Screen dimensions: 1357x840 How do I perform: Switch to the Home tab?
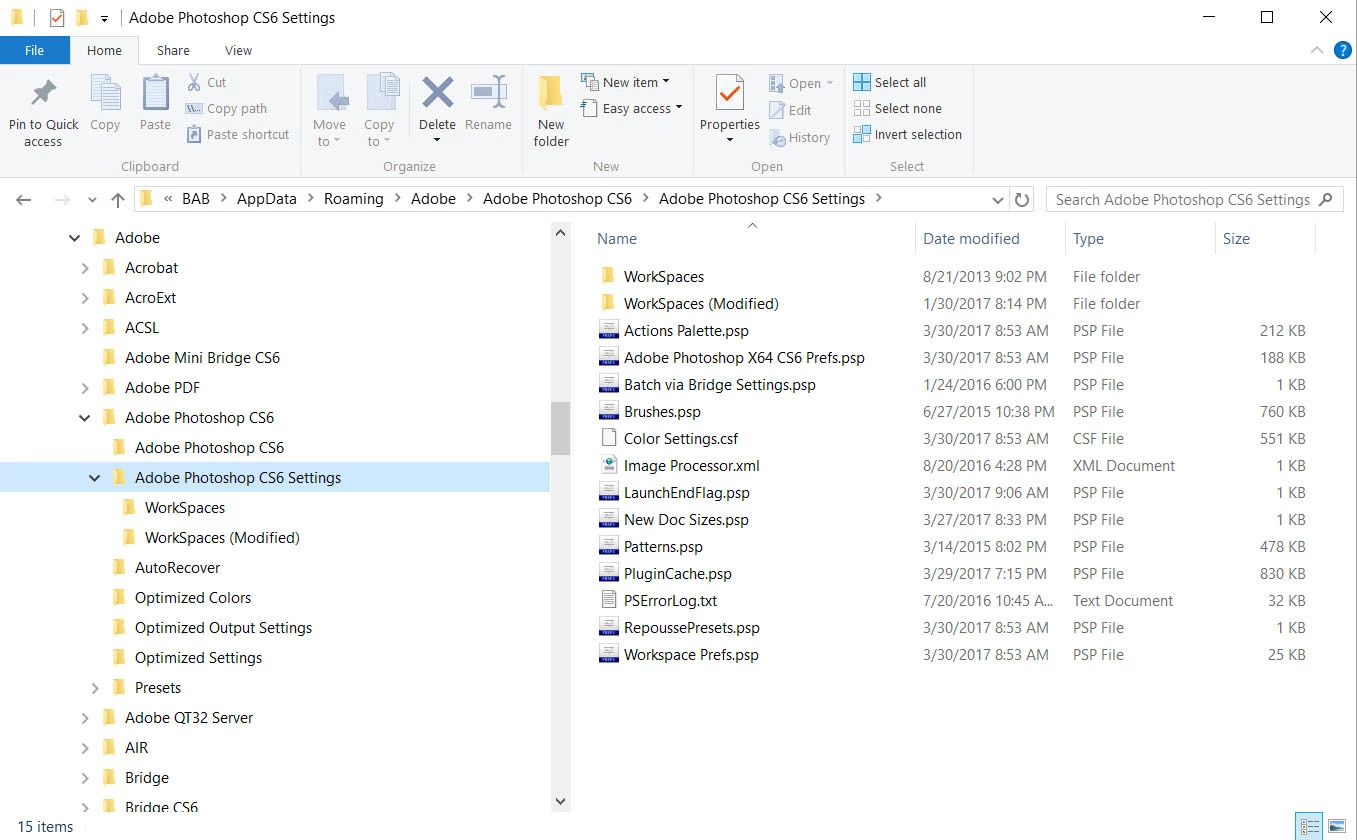tap(104, 50)
